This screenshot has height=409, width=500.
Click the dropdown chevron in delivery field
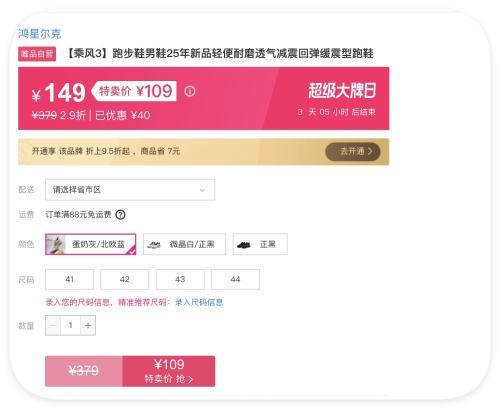202,190
